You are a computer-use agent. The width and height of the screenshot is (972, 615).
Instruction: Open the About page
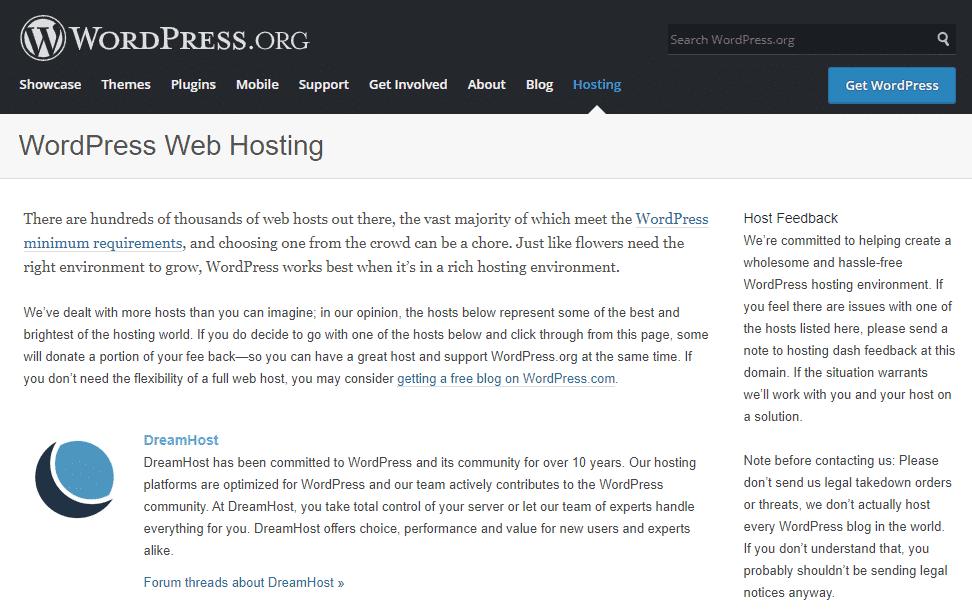coord(487,85)
